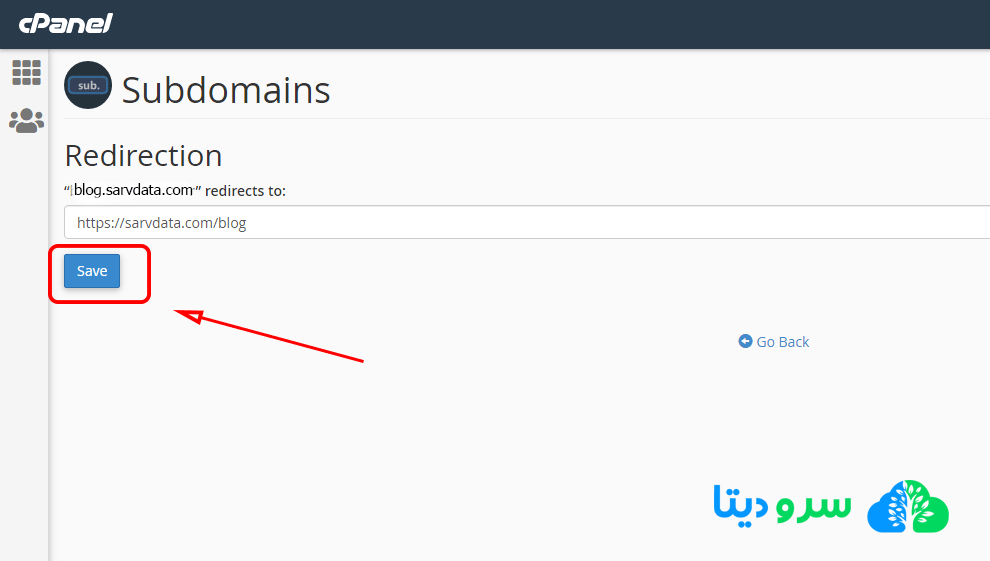
Task: Follow the Go Back link
Action: (x=782, y=342)
